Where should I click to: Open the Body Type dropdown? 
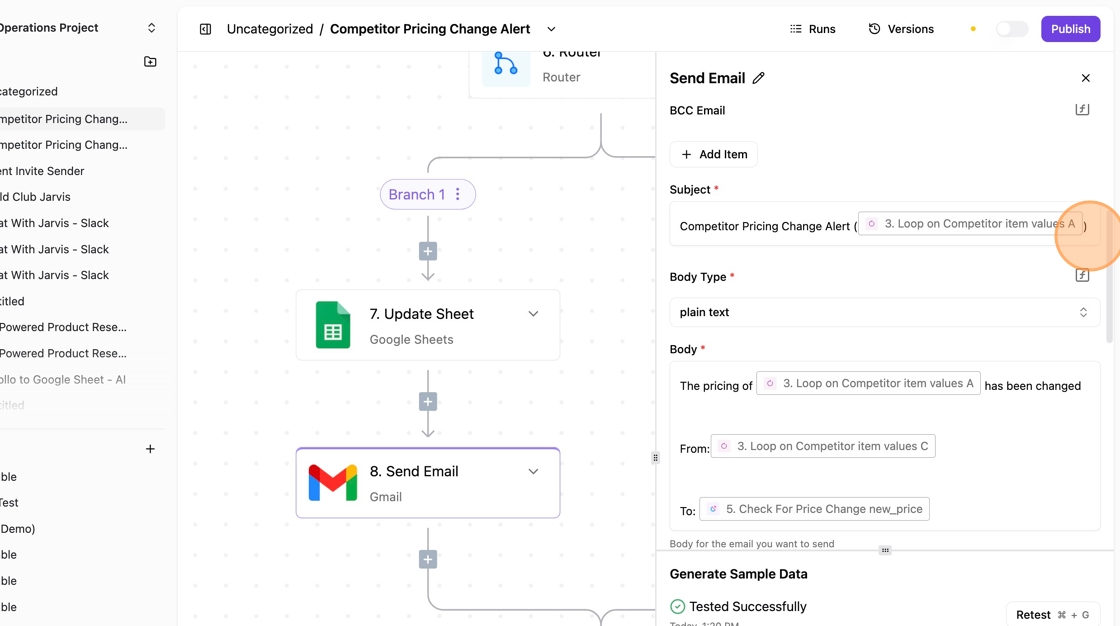(884, 312)
